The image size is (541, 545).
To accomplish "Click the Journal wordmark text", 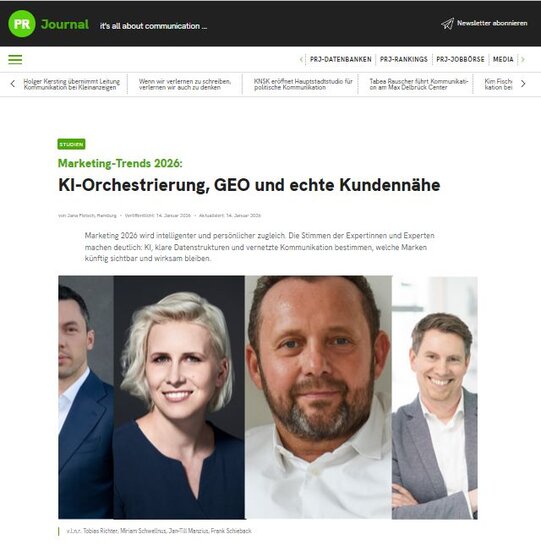I will (x=65, y=24).
